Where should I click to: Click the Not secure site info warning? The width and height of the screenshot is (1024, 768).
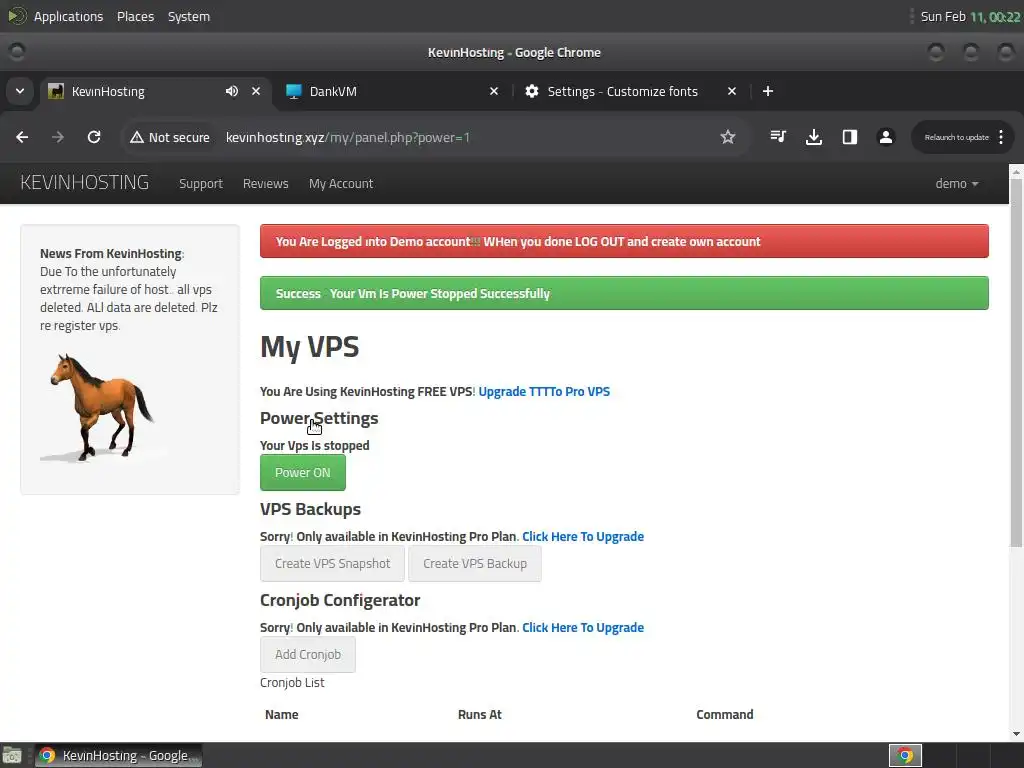click(x=170, y=137)
